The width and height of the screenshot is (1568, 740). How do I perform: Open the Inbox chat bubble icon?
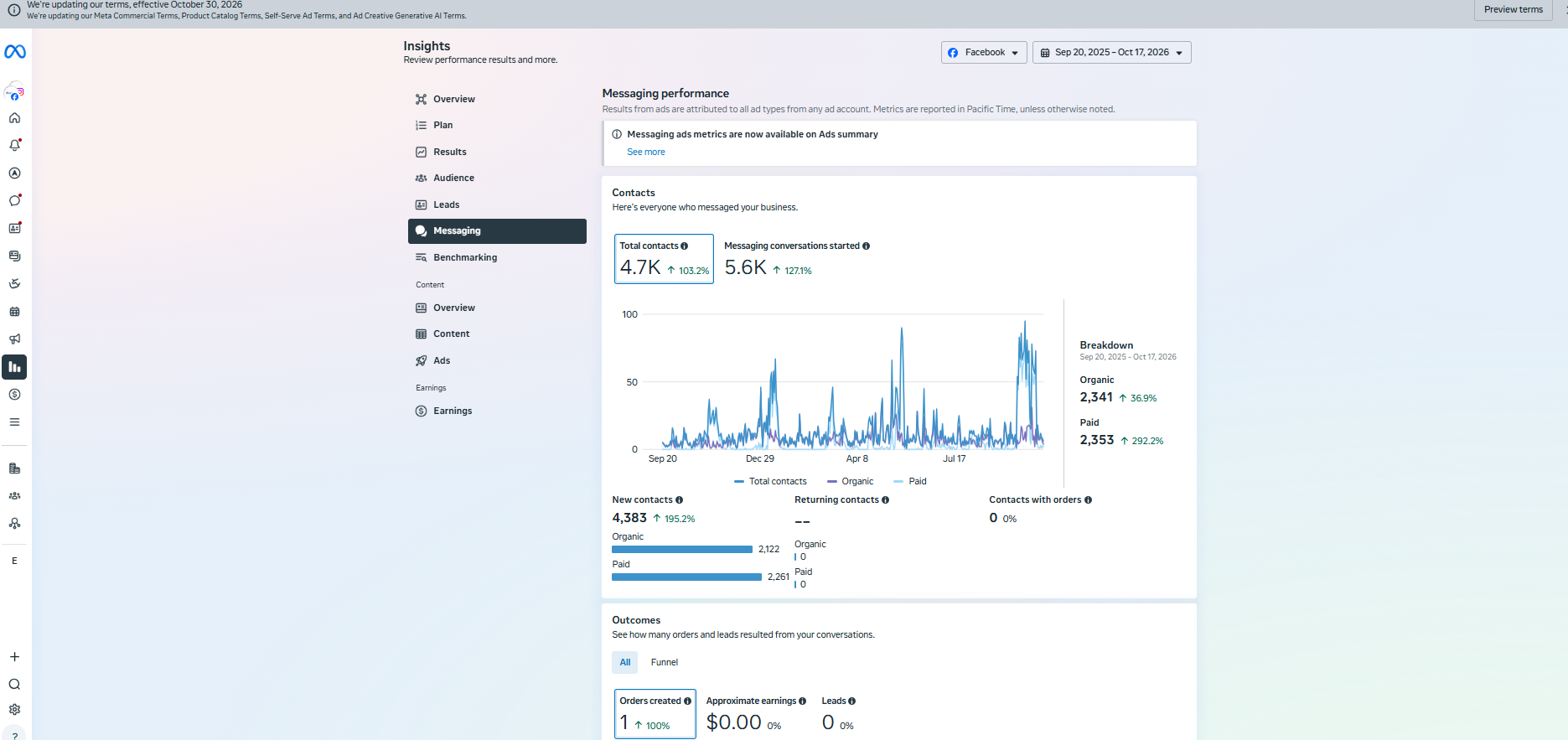14,200
